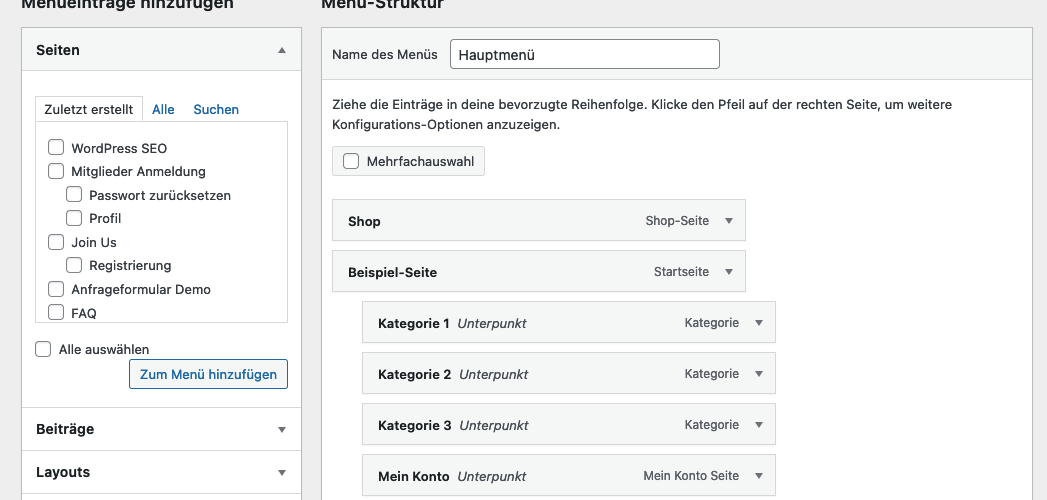This screenshot has height=500, width=1047.
Task: Click the Mein Konto menu item title
Action: (413, 477)
